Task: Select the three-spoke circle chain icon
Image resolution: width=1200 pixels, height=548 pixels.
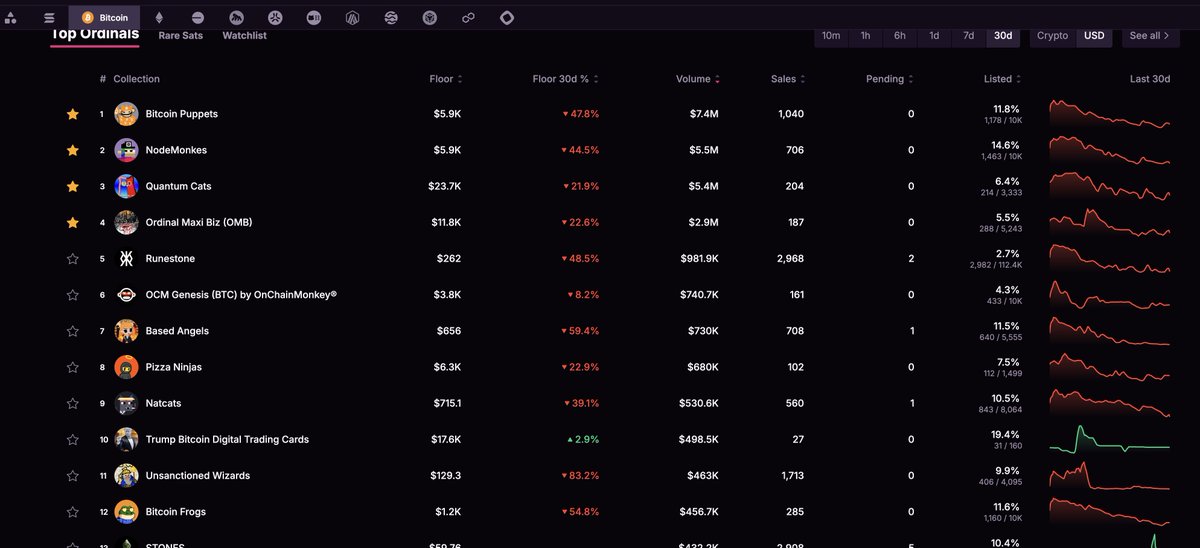Action: click(x=275, y=18)
